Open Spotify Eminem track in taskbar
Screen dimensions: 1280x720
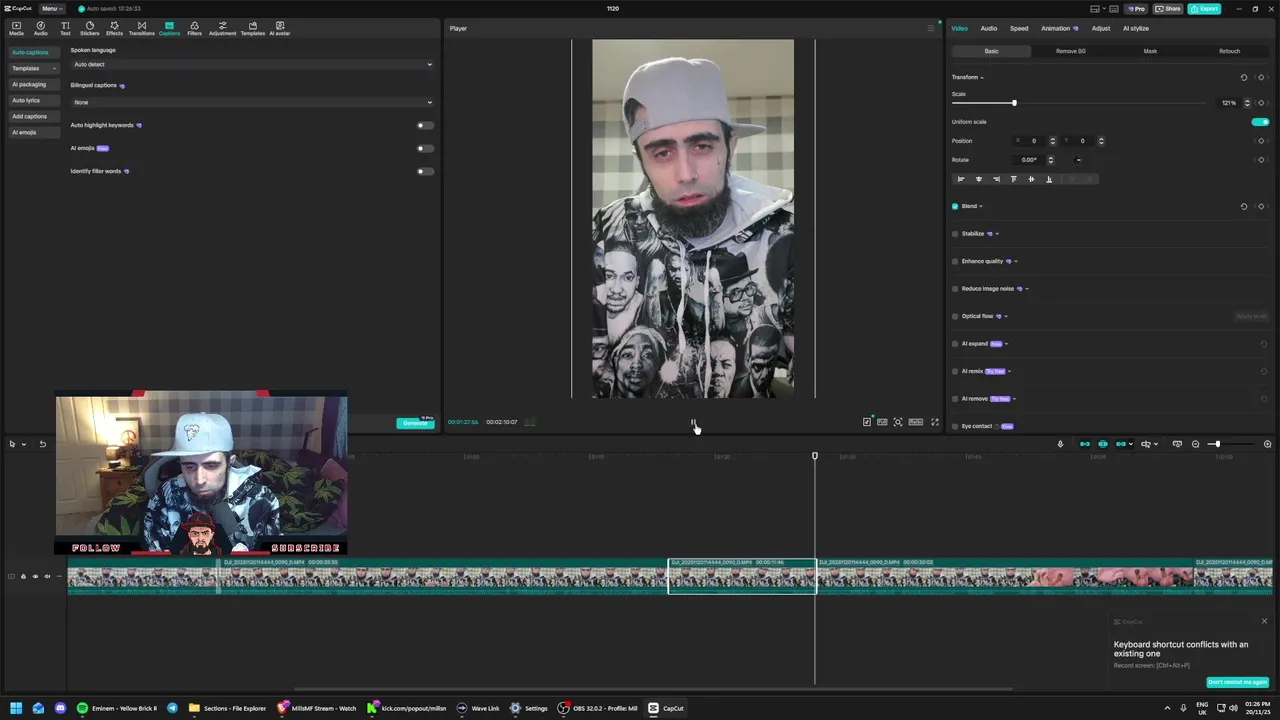click(x=116, y=708)
